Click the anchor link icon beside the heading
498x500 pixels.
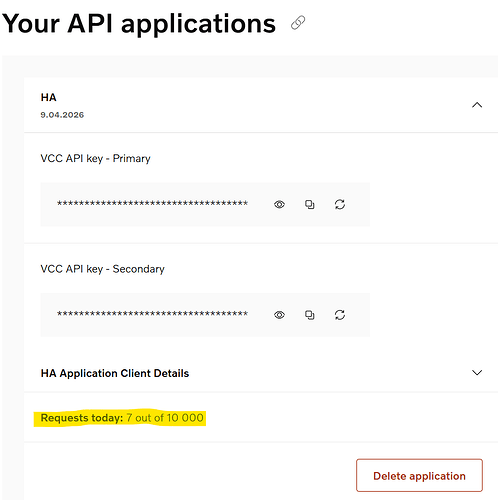[x=298, y=23]
